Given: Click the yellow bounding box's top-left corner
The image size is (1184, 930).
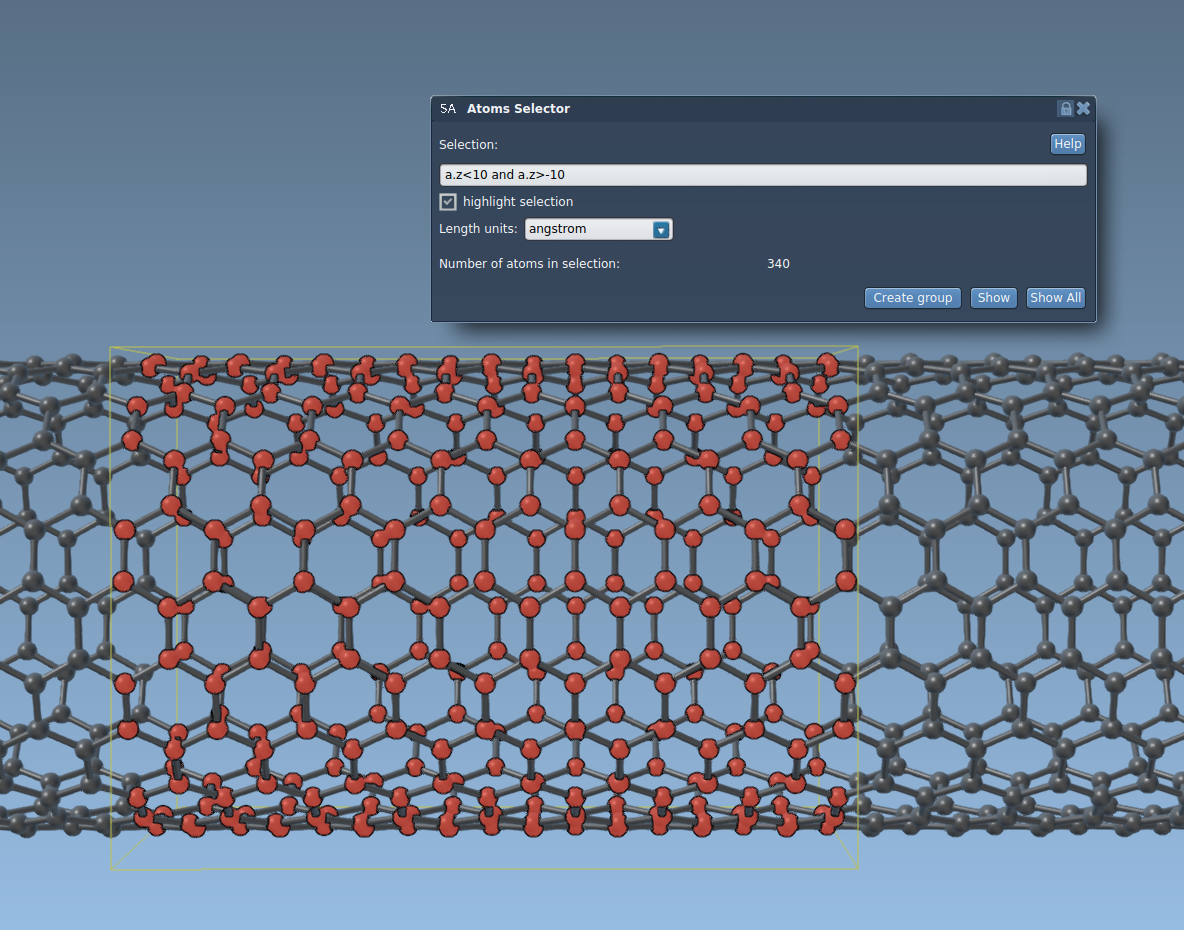Looking at the screenshot, I should point(111,348).
